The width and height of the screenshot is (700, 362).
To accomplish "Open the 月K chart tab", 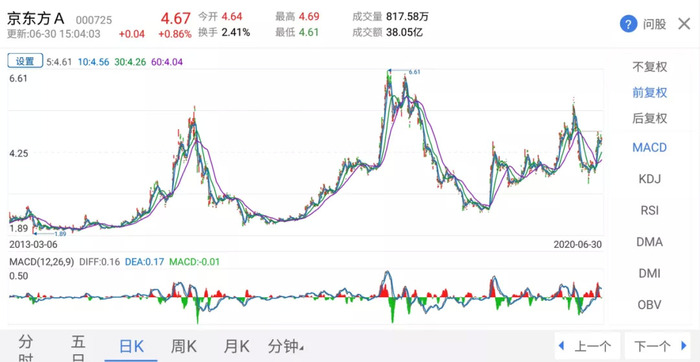I will tap(236, 346).
